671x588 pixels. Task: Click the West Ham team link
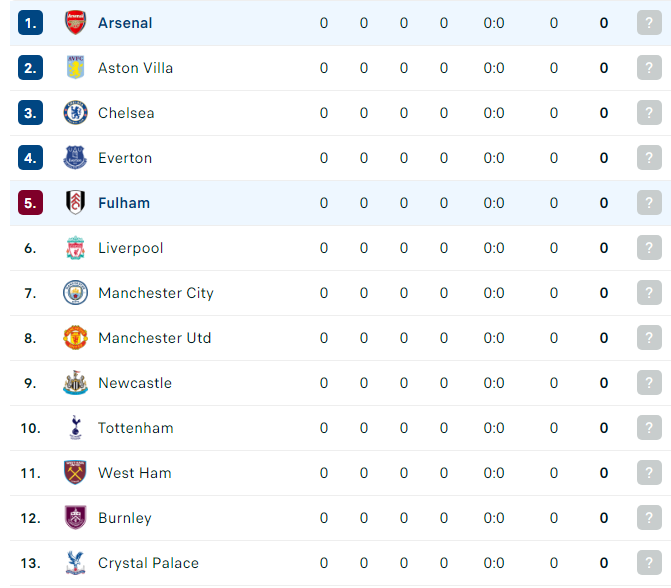tap(135, 473)
